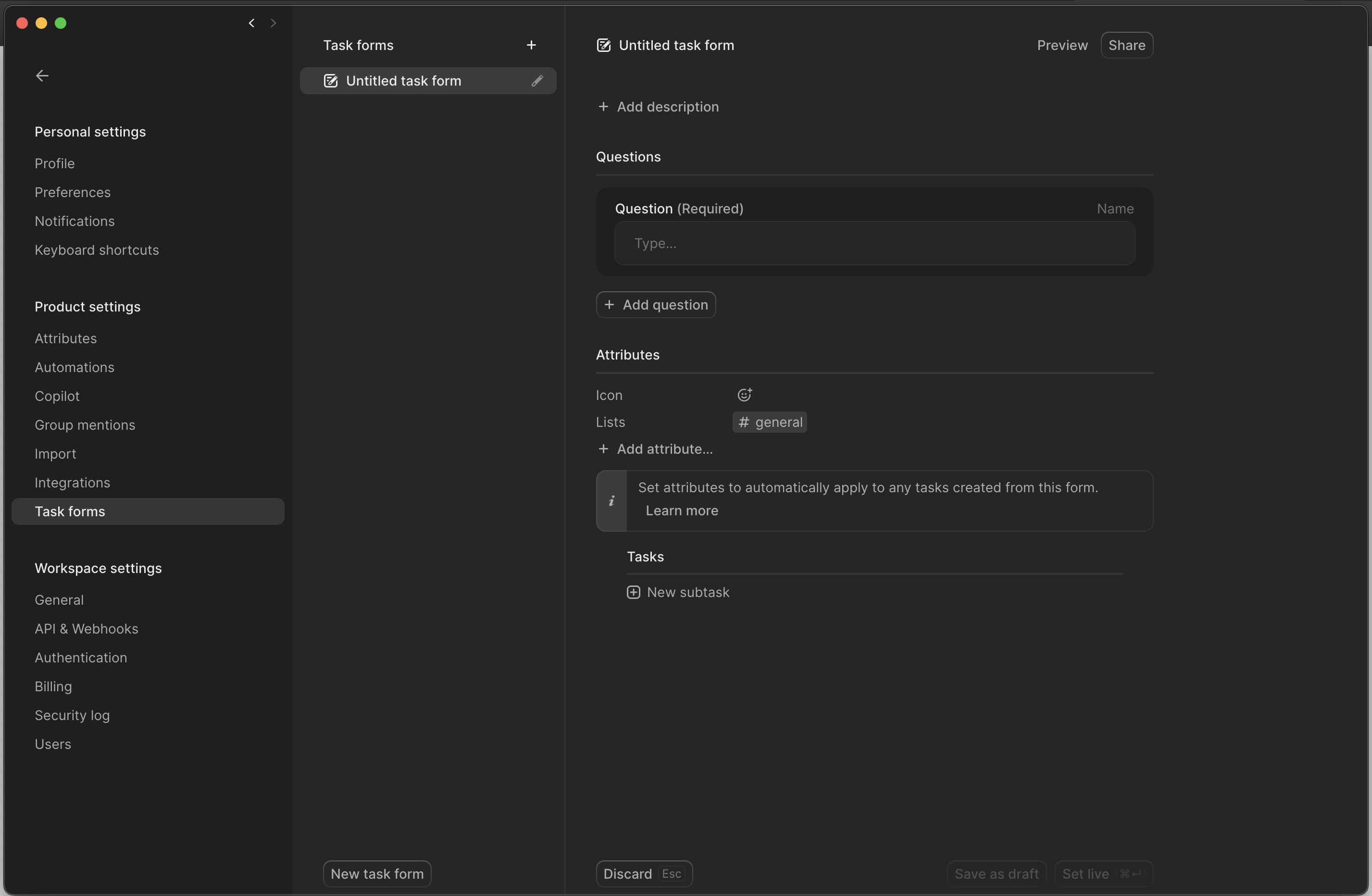Click the Type question input field

point(875,243)
